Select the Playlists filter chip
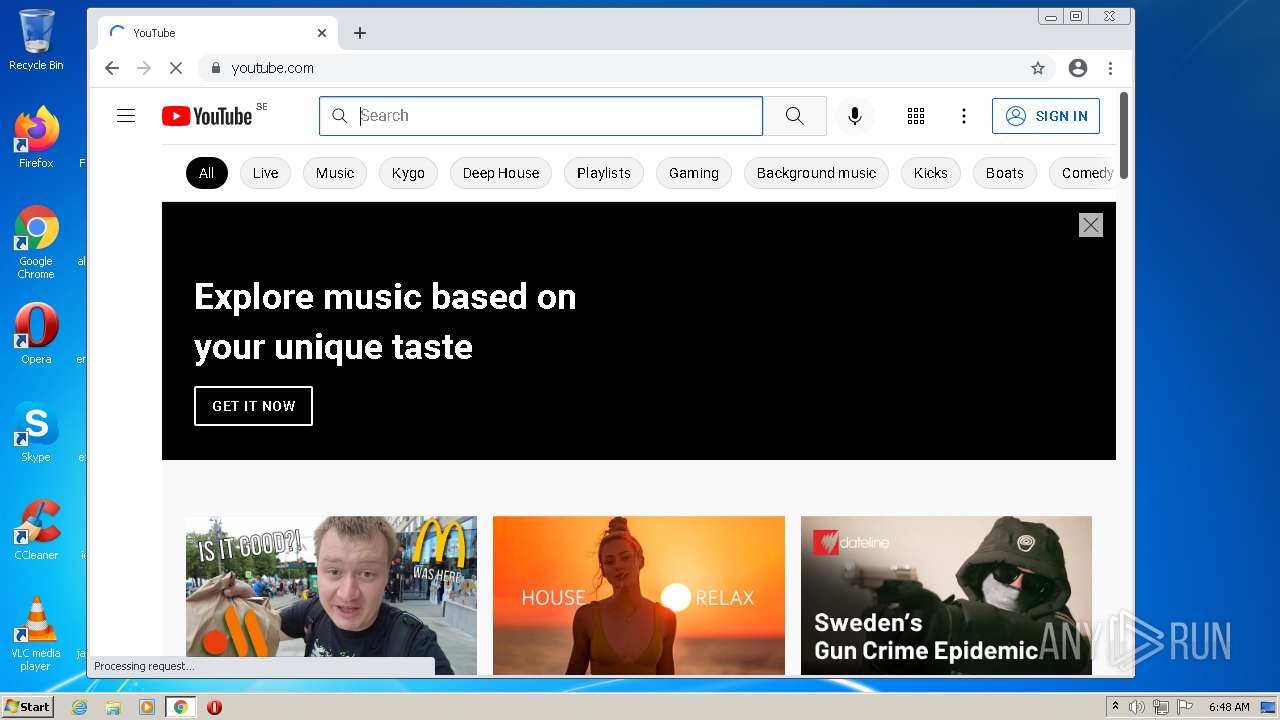Screen dimensions: 1280x720 tap(604, 173)
